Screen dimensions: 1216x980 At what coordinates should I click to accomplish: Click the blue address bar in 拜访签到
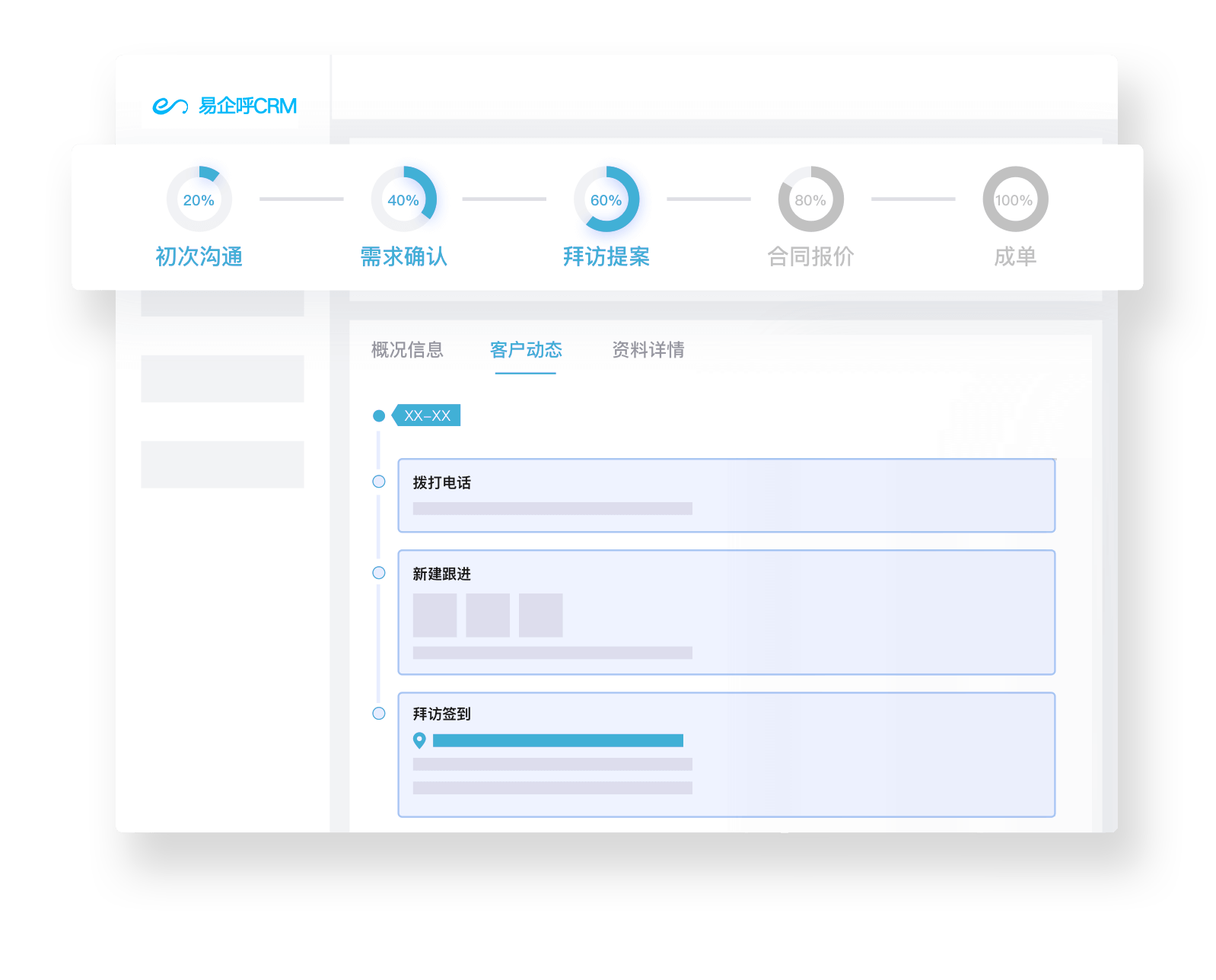558,740
